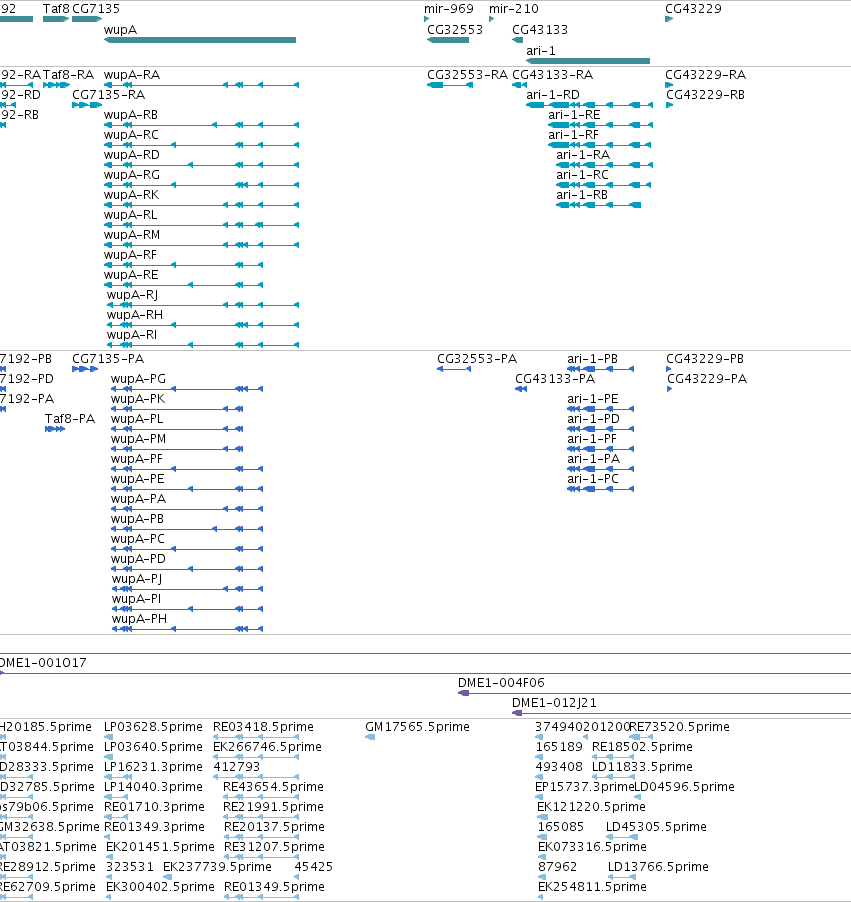Click the Taf8 gene label
Image resolution: width=851 pixels, height=902 pixels.
56,9
